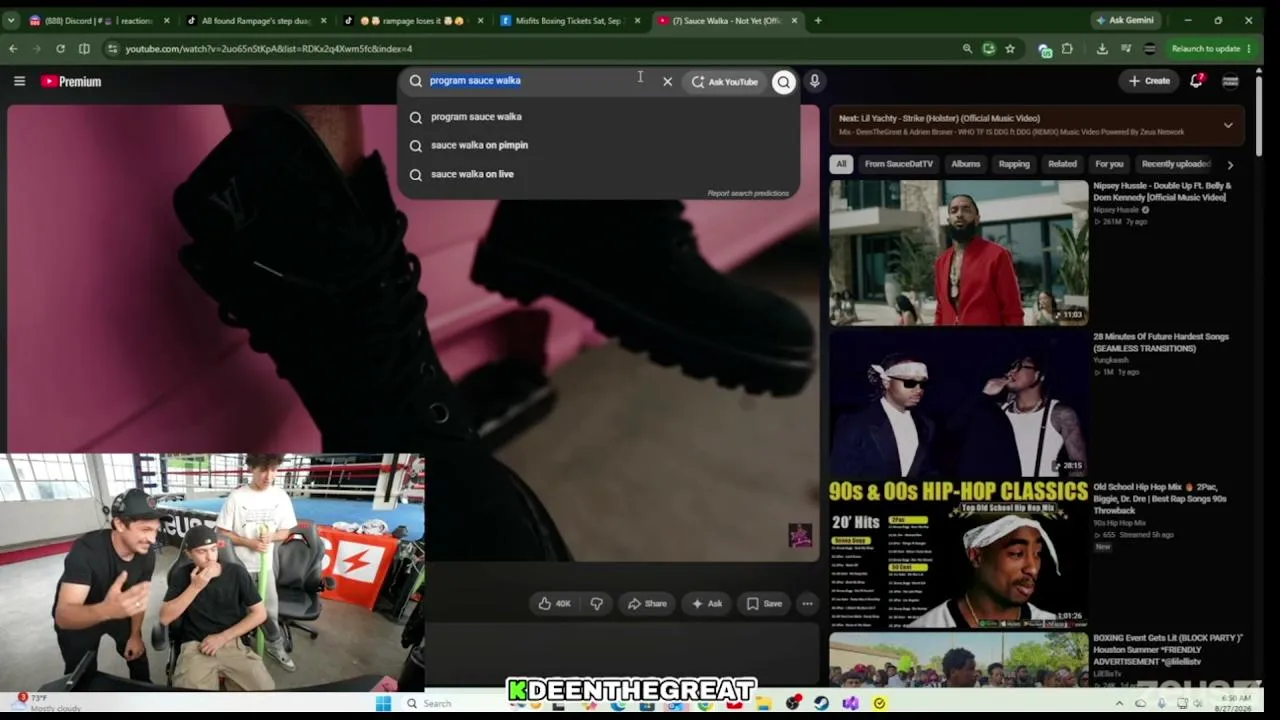Screen dimensions: 1280x720
Task: Open the YouTube guide hamburger menu
Action: [x=19, y=81]
